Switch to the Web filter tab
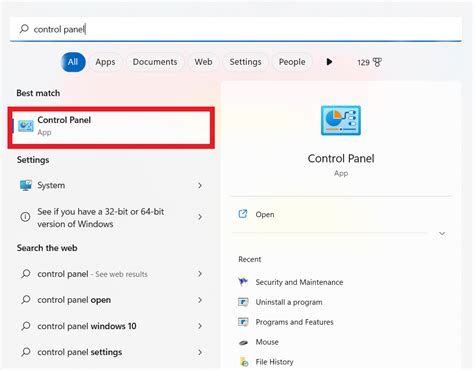Screen dimensions: 474x370 coord(203,62)
